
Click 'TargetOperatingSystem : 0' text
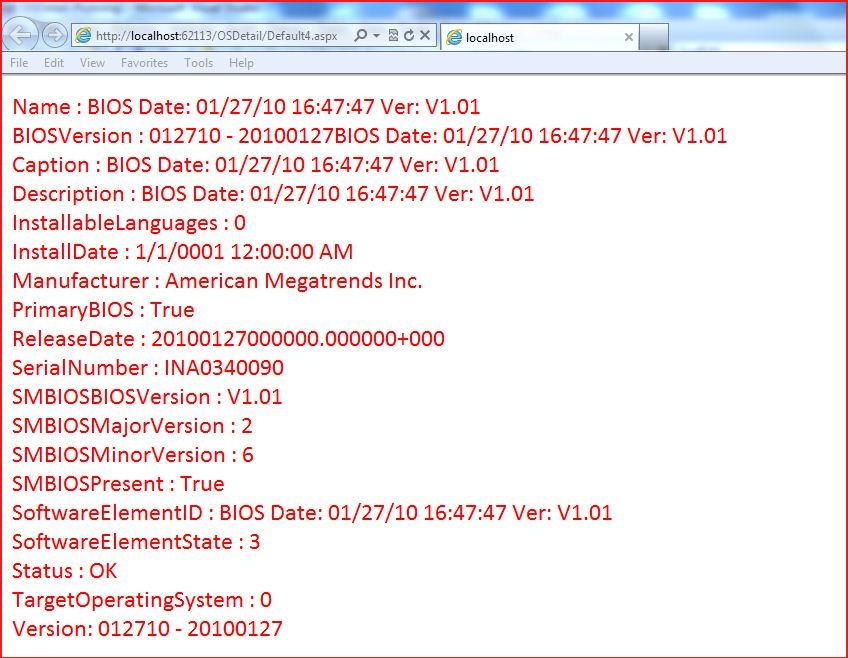tap(142, 600)
